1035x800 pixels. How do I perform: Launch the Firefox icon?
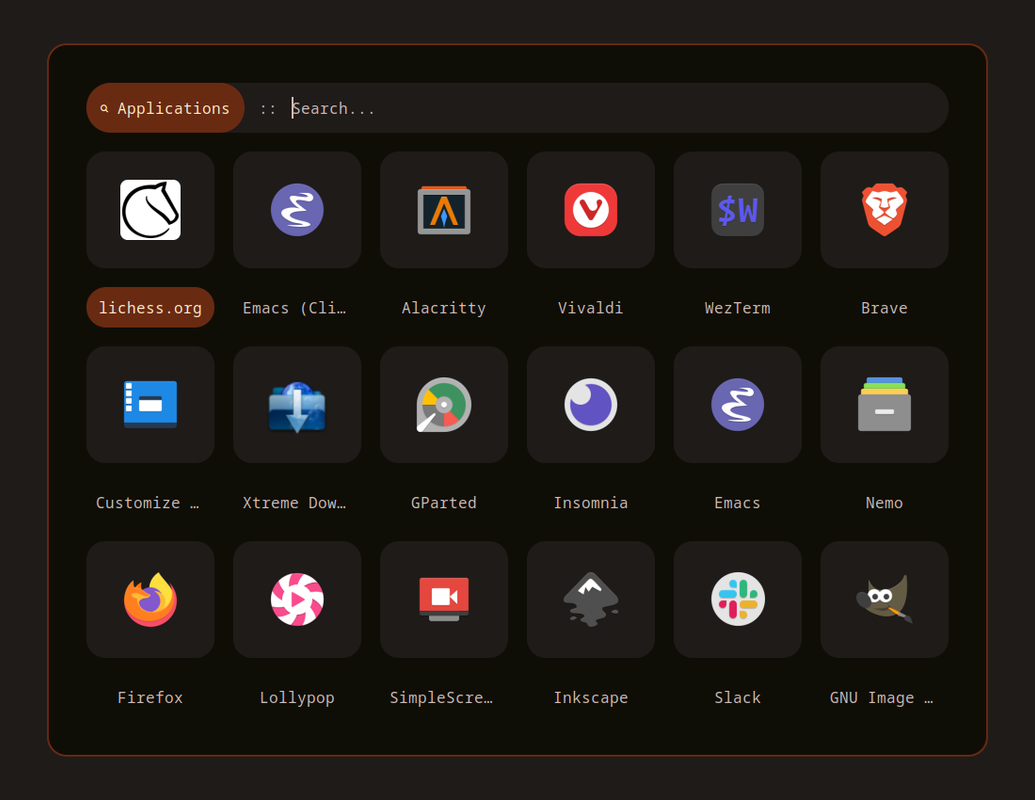click(150, 599)
